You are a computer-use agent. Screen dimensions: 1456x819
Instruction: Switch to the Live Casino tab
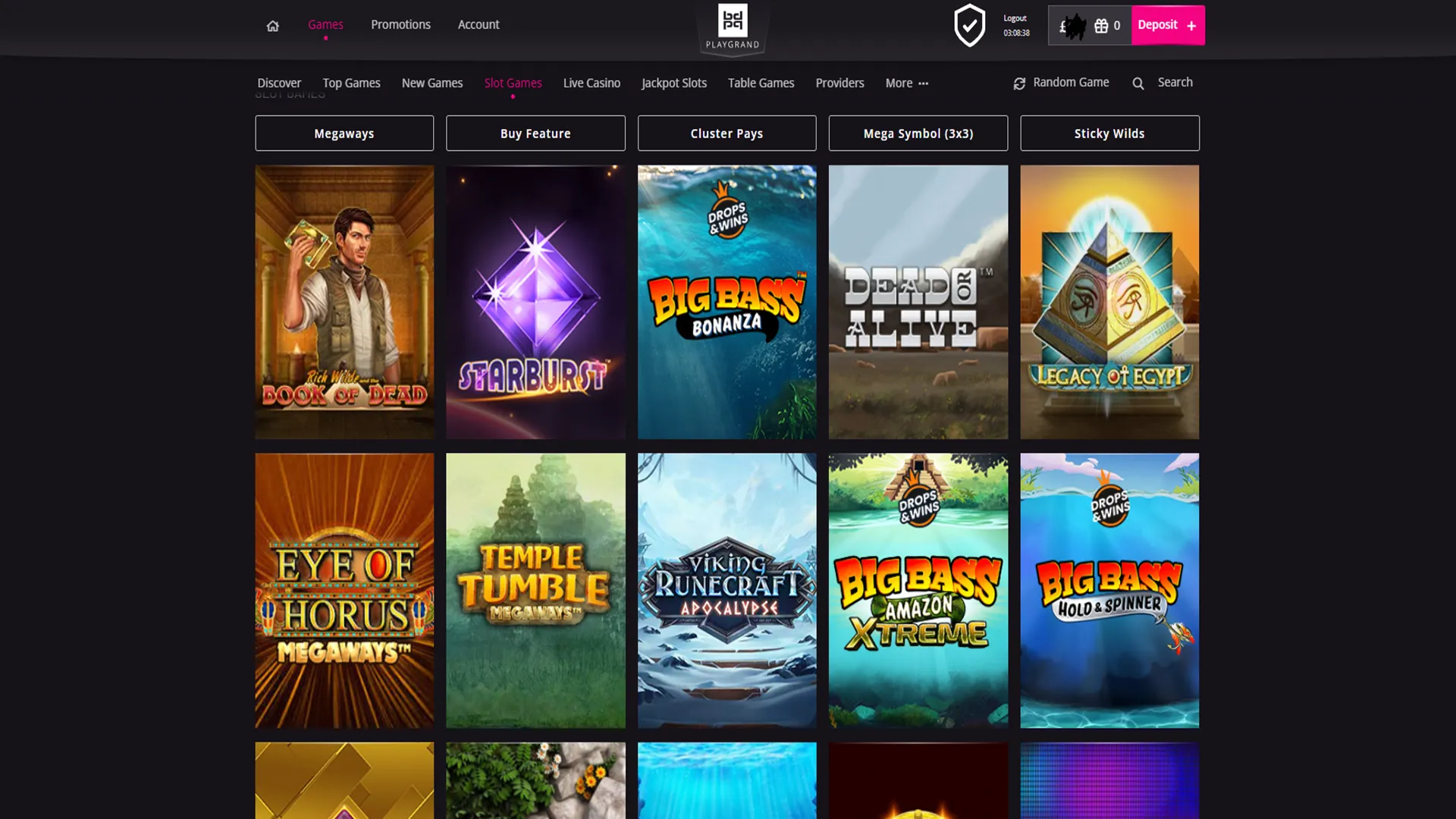[591, 83]
